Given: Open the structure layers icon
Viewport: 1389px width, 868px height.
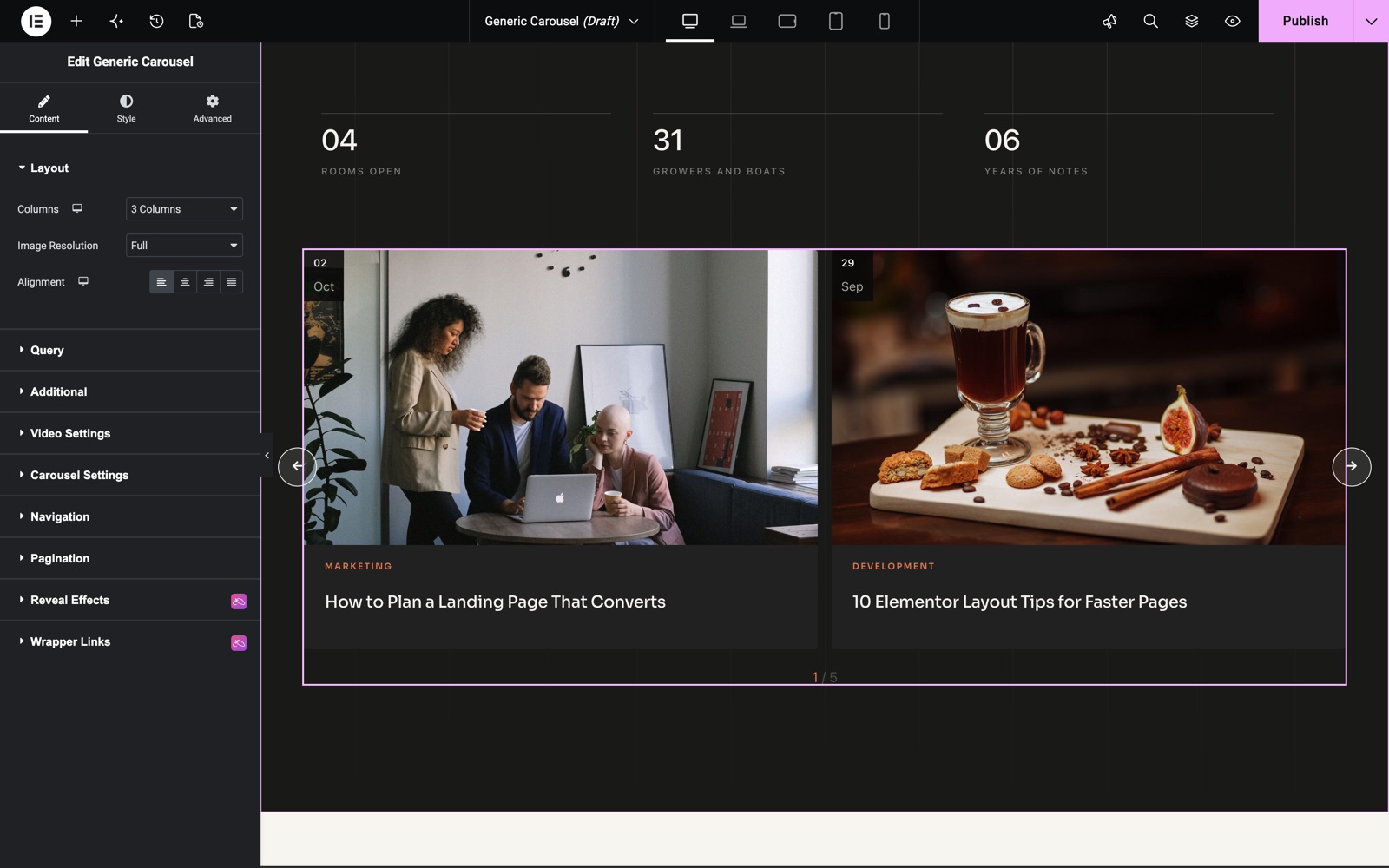Looking at the screenshot, I should (1191, 21).
